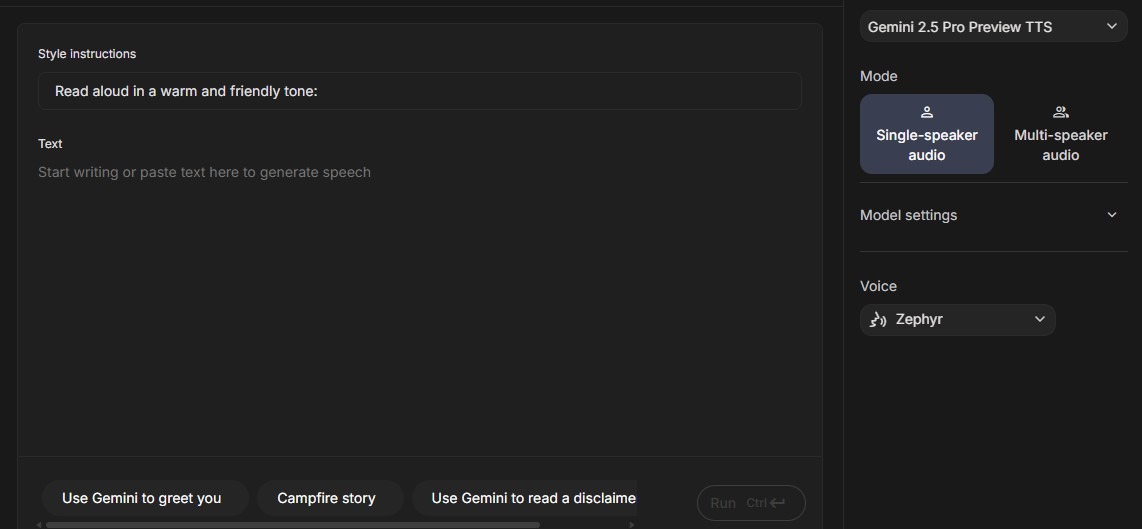This screenshot has height=529, width=1142.
Task: Open the Gemini 2.5 Pro Preview TTS model dropdown
Action: pyautogui.click(x=992, y=27)
